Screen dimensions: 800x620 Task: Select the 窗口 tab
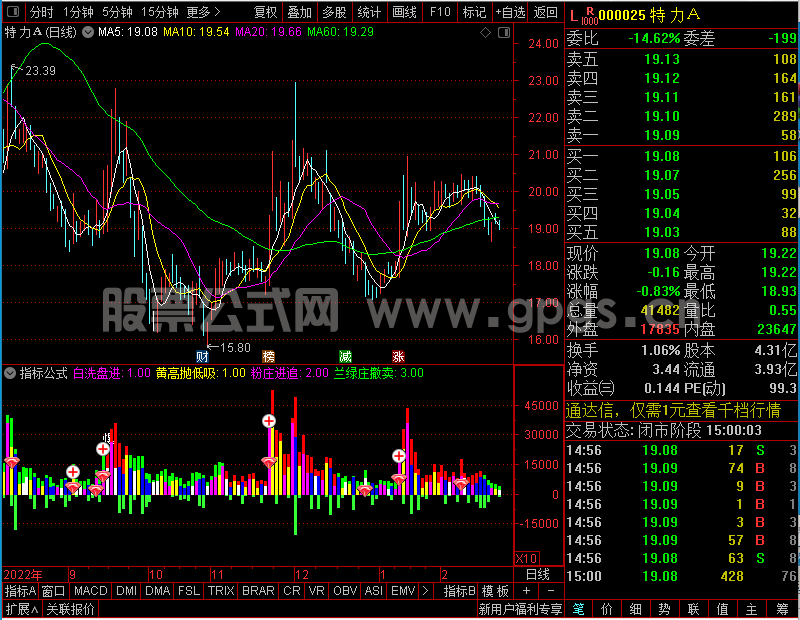click(x=53, y=591)
